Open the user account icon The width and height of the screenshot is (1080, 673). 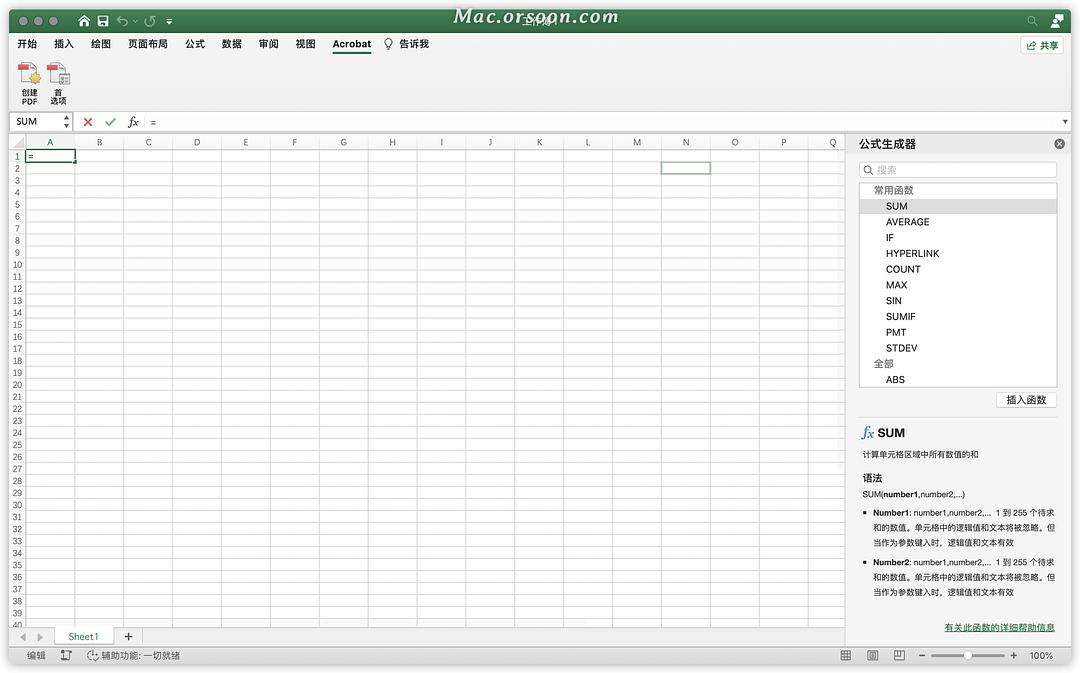click(1057, 21)
